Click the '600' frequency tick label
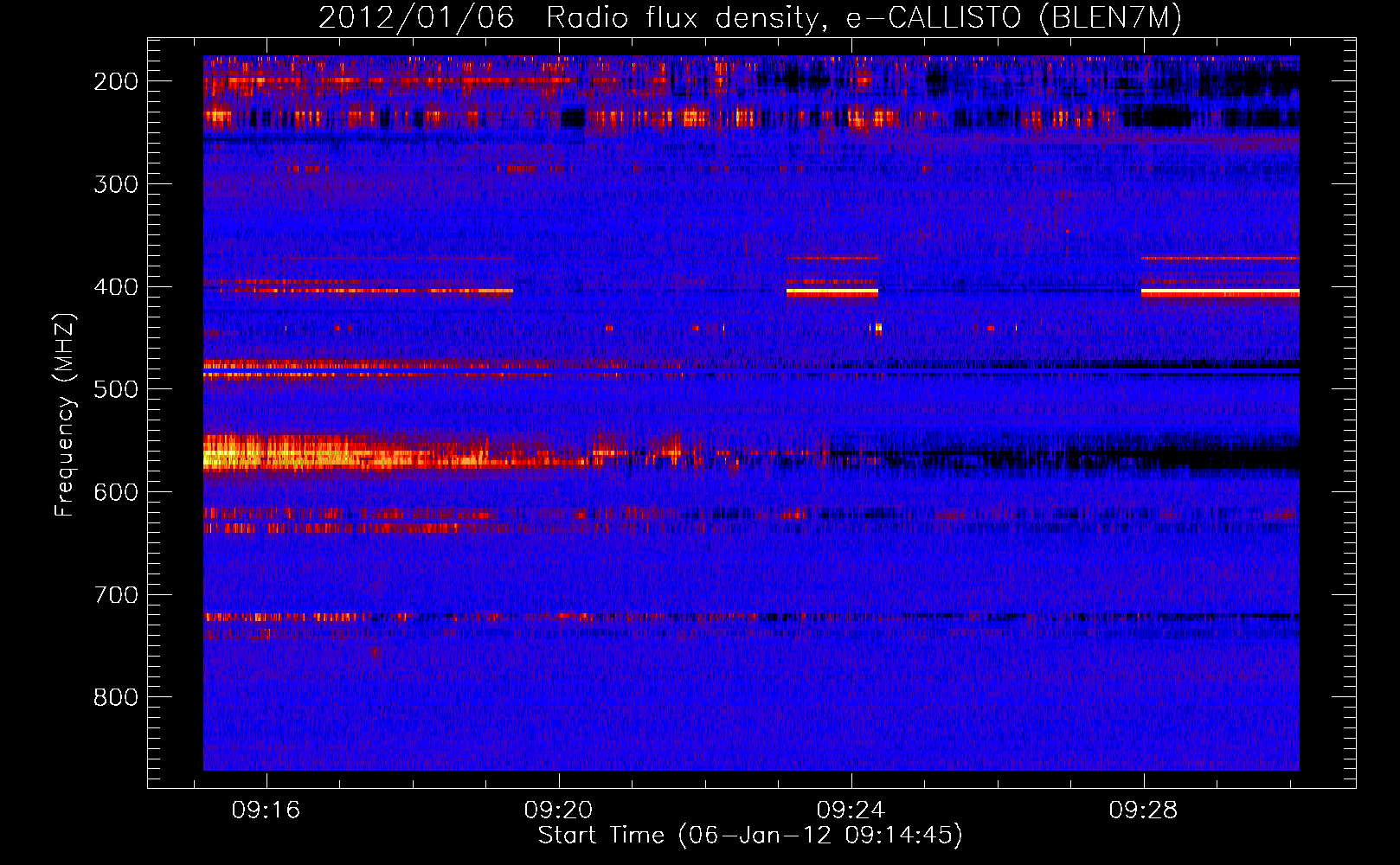 (x=116, y=492)
